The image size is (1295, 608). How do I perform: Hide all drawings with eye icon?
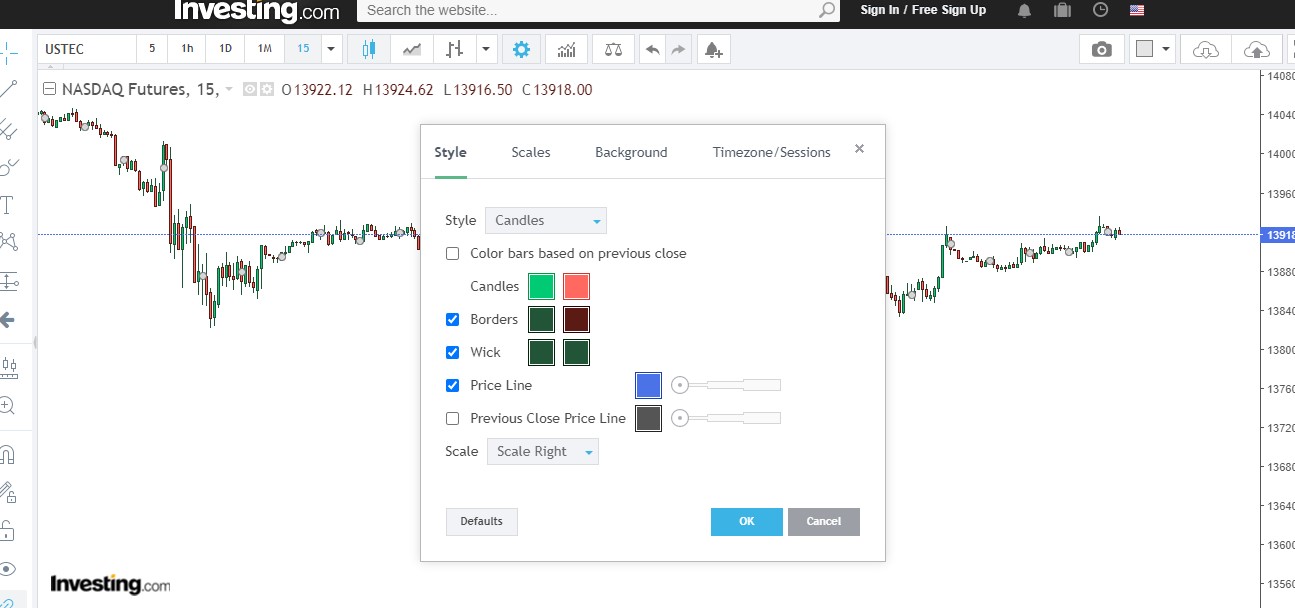[x=8, y=568]
